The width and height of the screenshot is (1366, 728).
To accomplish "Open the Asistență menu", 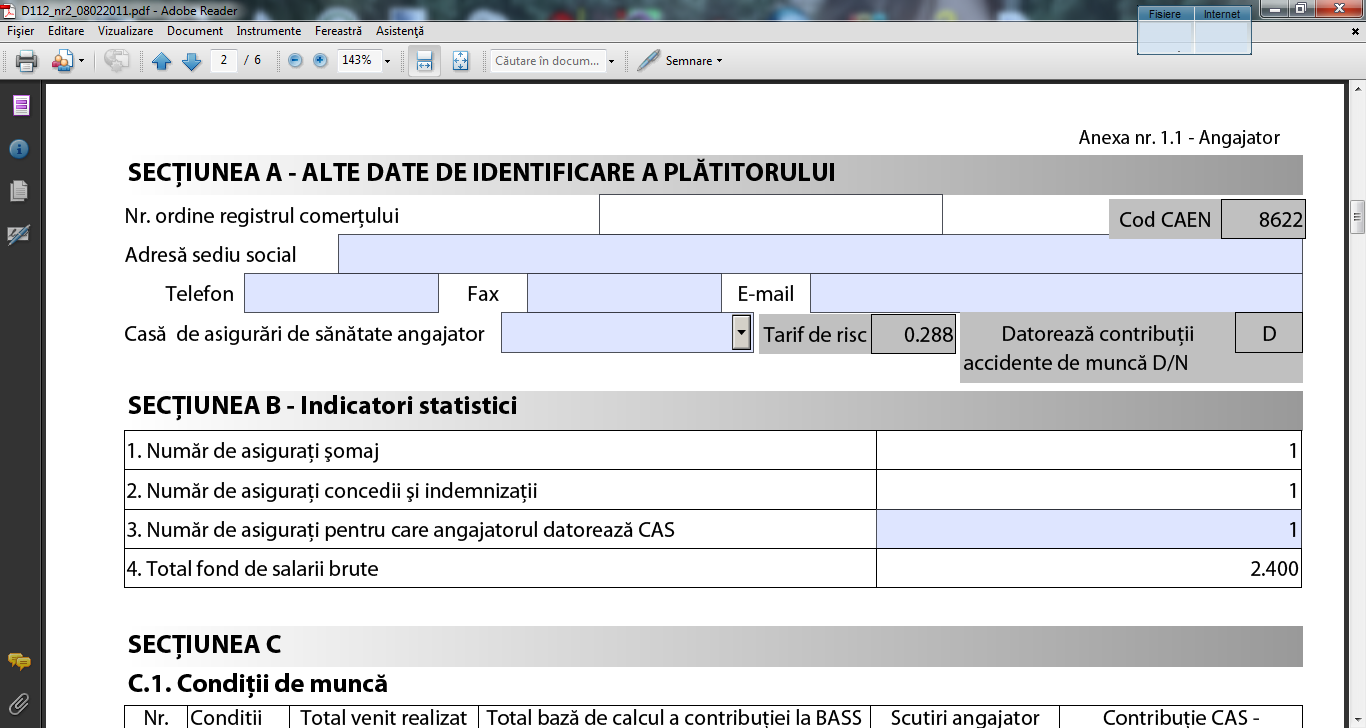I will (x=400, y=31).
